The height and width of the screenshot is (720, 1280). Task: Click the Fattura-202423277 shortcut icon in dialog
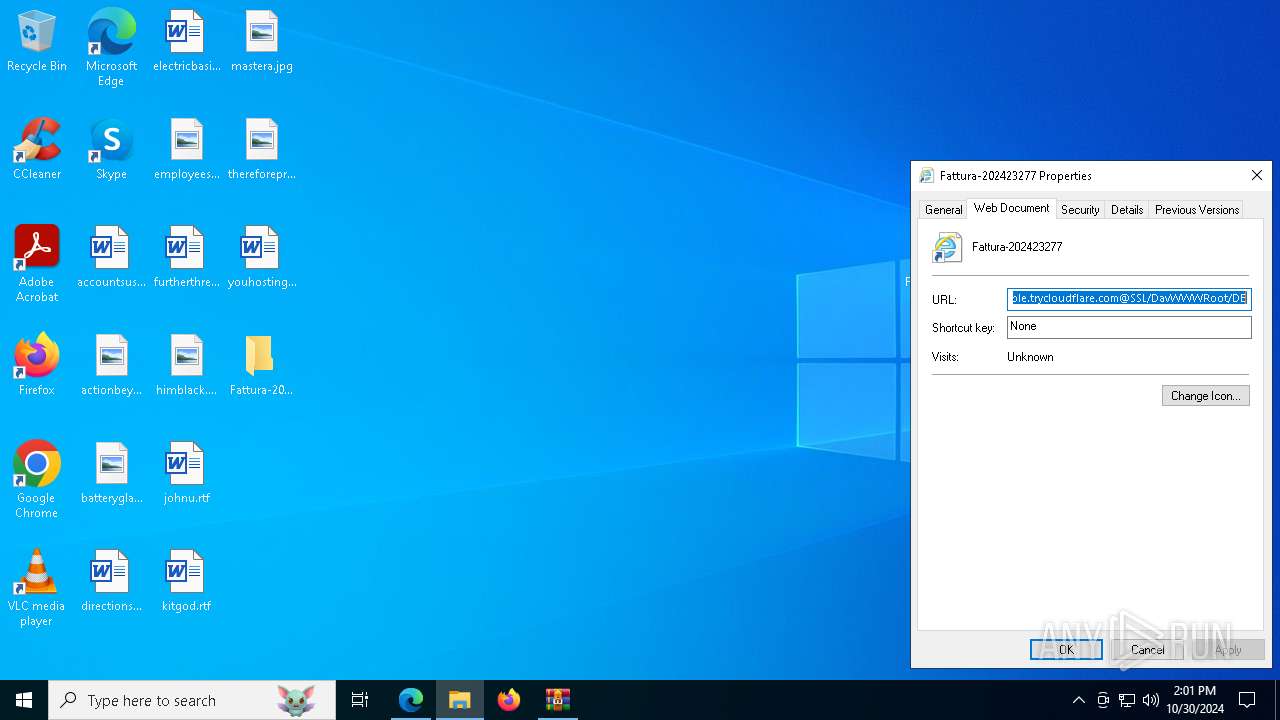pyautogui.click(x=947, y=247)
